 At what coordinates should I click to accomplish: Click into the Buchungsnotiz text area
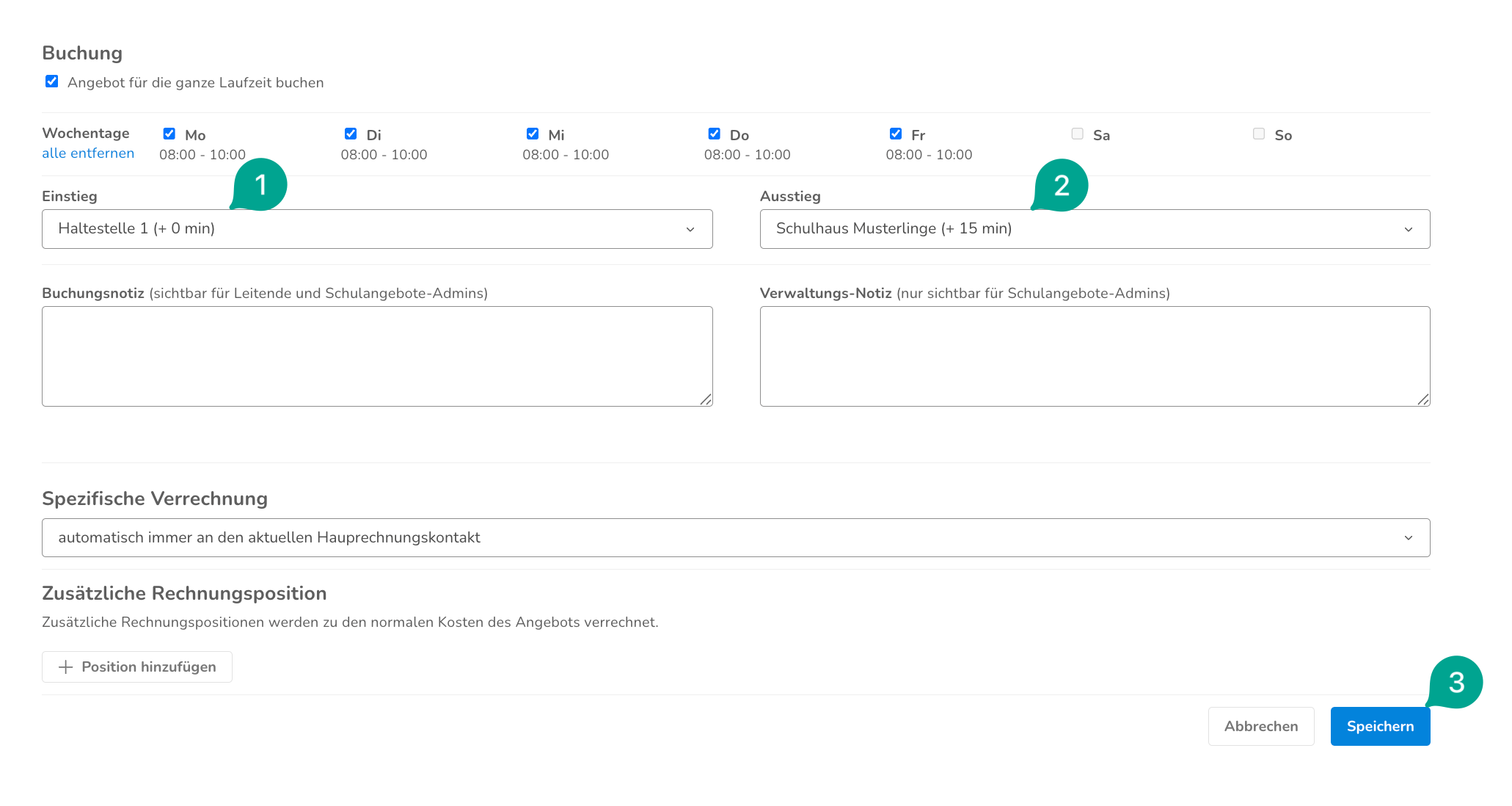tap(376, 356)
